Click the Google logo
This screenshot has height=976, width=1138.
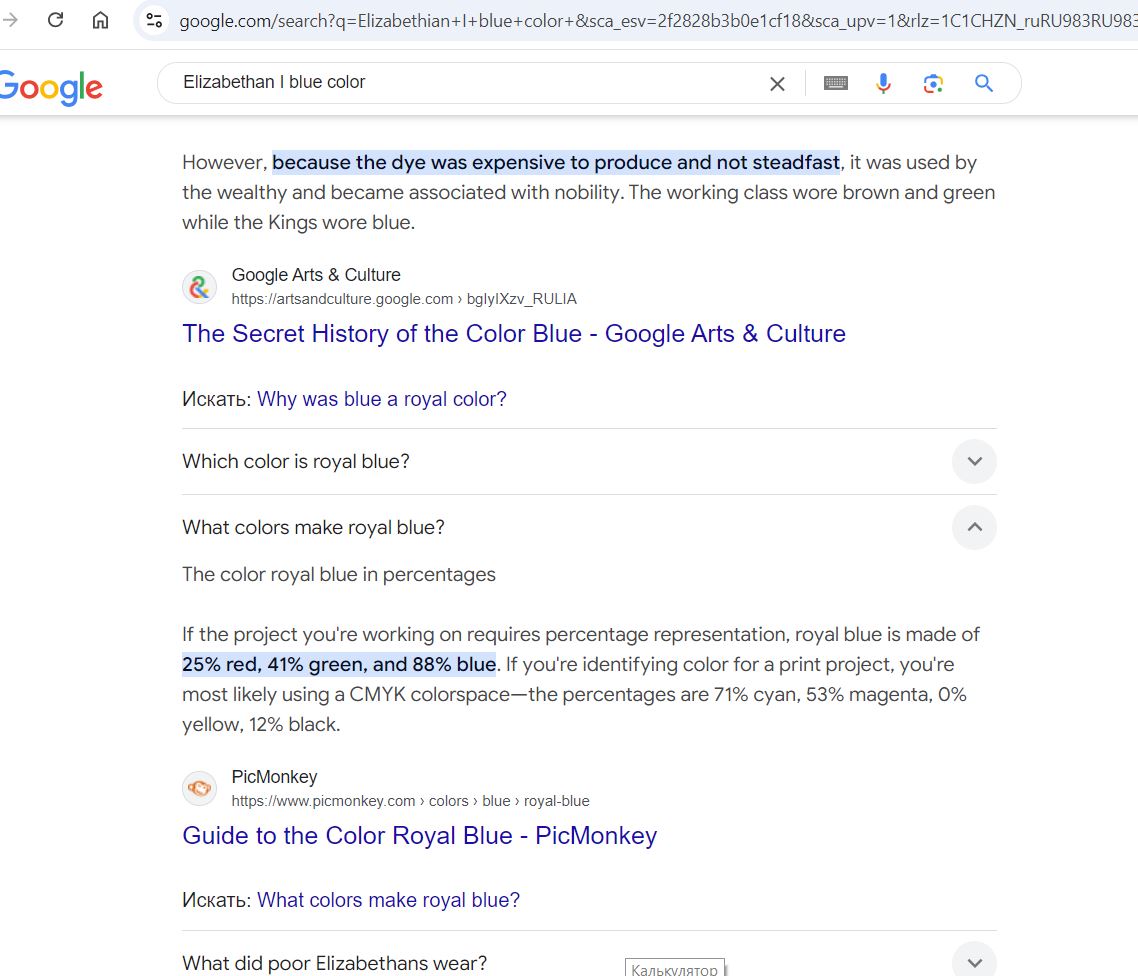point(51,87)
